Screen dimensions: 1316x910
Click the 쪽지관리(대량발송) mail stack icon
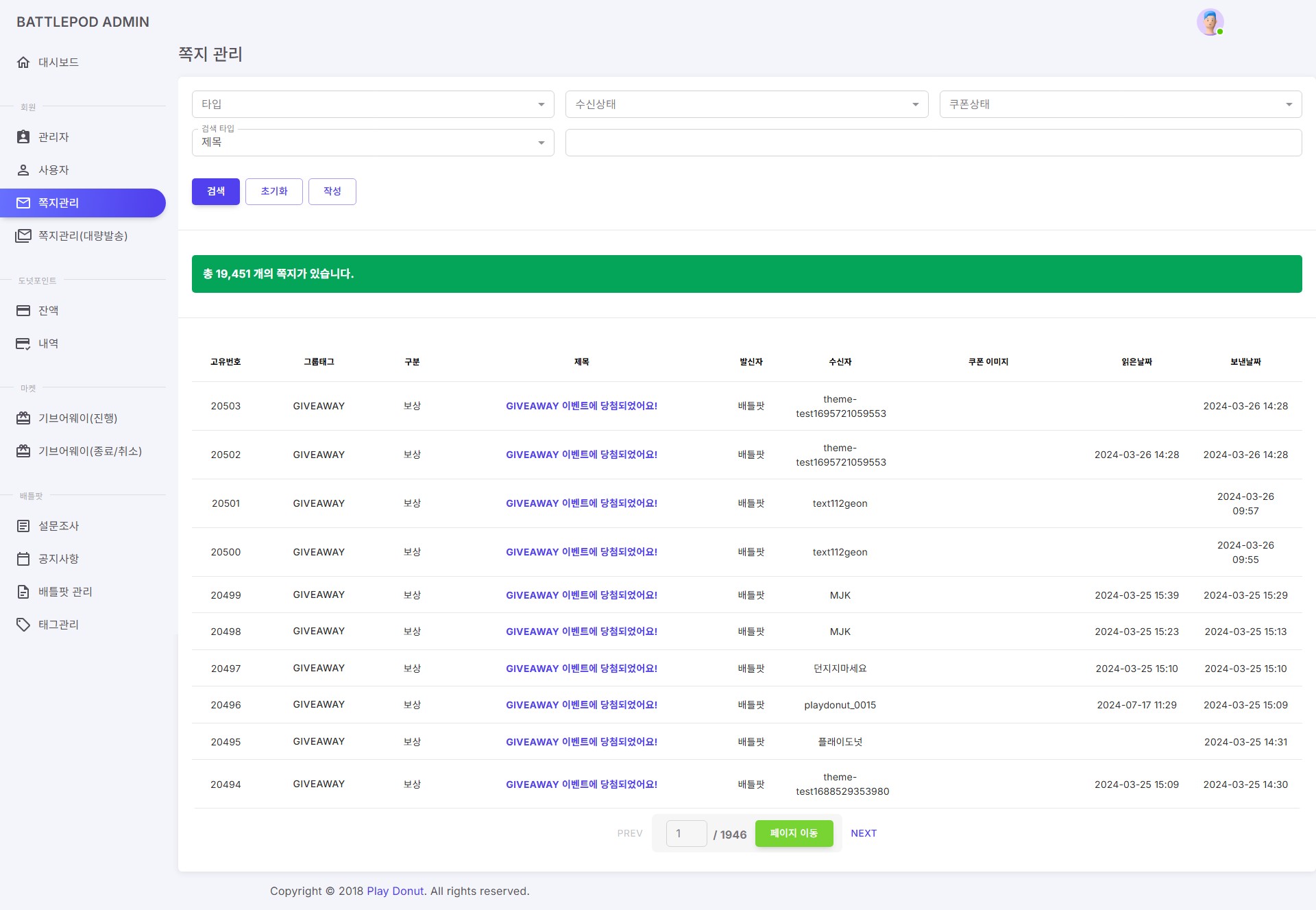23,236
